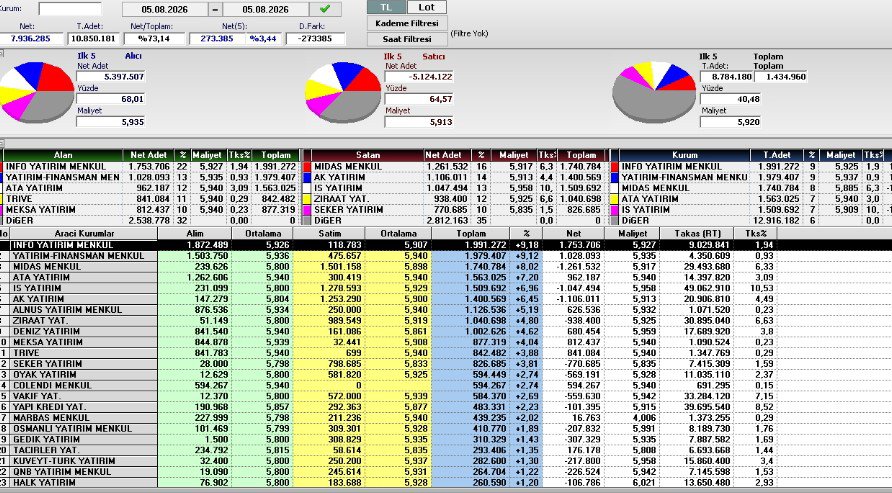Click the Satıcı Net Adet field -5.124.122

[x=419, y=77]
